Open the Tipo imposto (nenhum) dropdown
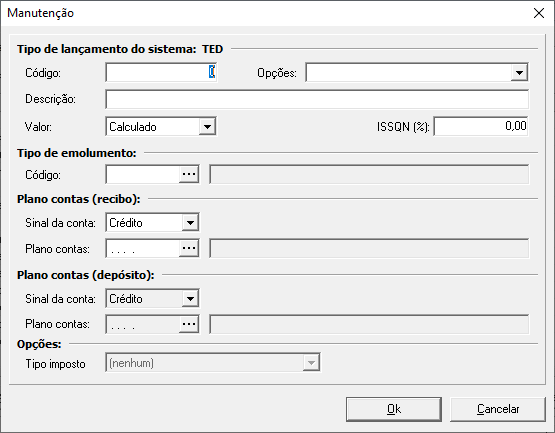Screen dimensions: 555x433 coord(311,363)
